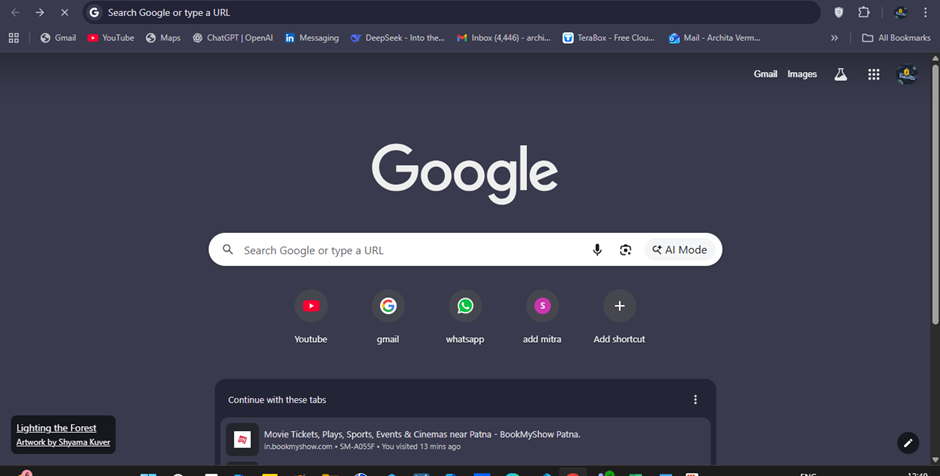Viewport: 940px width, 476px height.
Task: Click the Customize Chrome pencil icon
Action: point(907,442)
